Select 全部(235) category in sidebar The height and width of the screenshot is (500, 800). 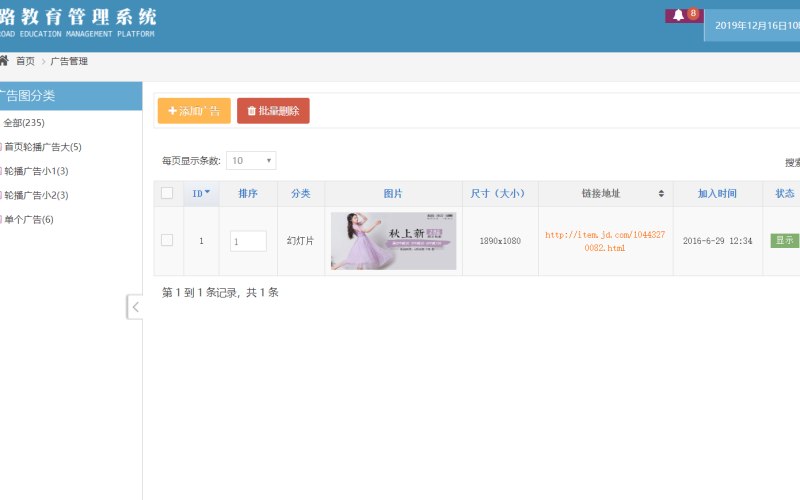tap(24, 123)
